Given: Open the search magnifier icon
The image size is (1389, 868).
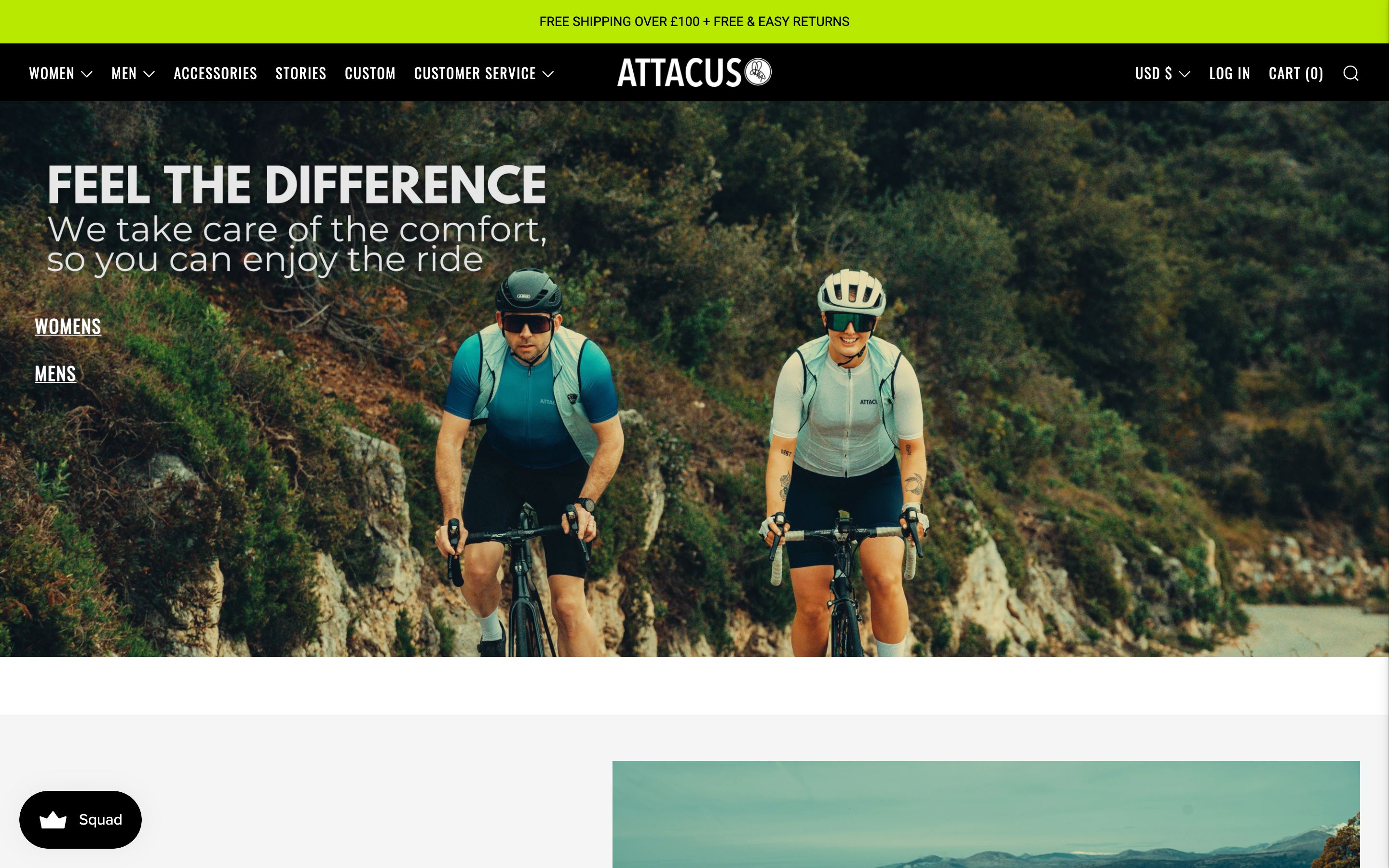Looking at the screenshot, I should pyautogui.click(x=1350, y=73).
